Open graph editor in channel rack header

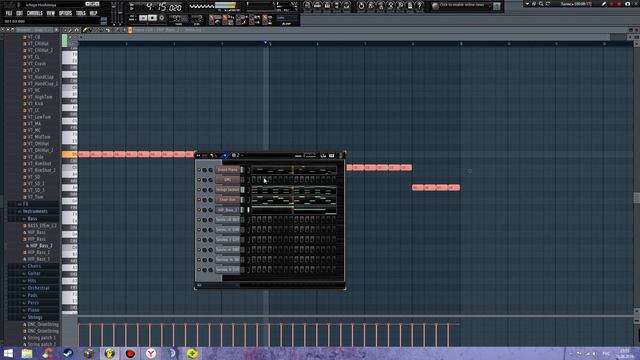click(323, 156)
